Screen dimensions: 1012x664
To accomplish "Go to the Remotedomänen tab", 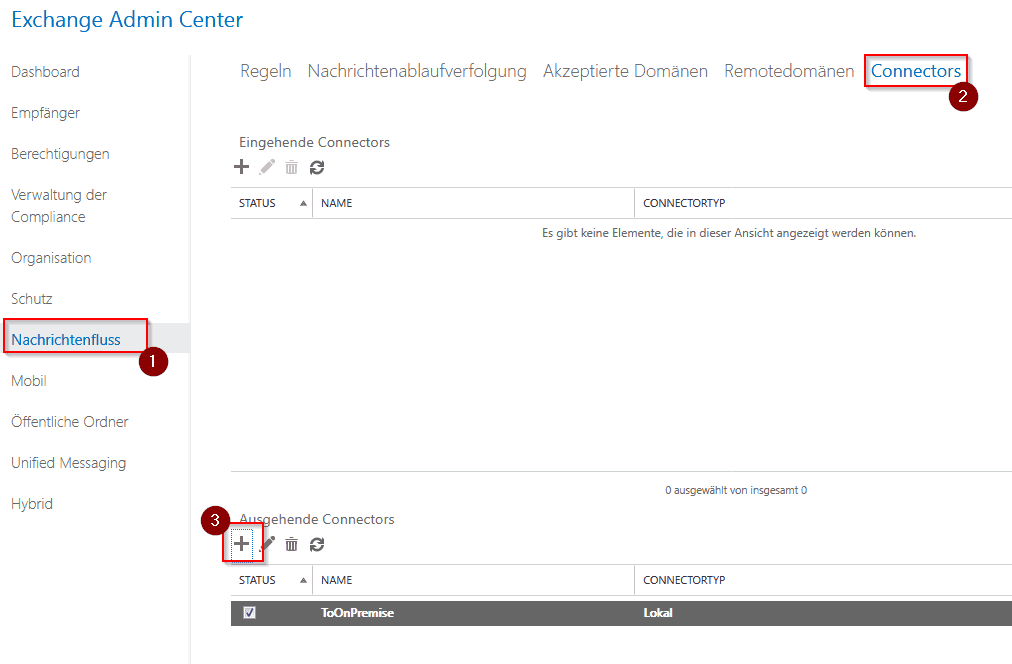I will [789, 71].
